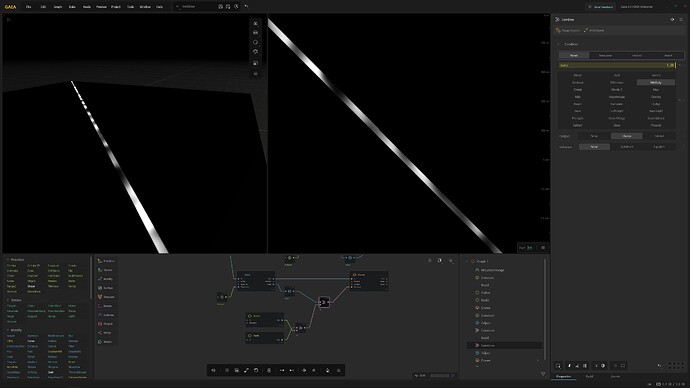The width and height of the screenshot is (690, 388).
Task: Choose Equalize in the Enhance row
Action: (659, 146)
